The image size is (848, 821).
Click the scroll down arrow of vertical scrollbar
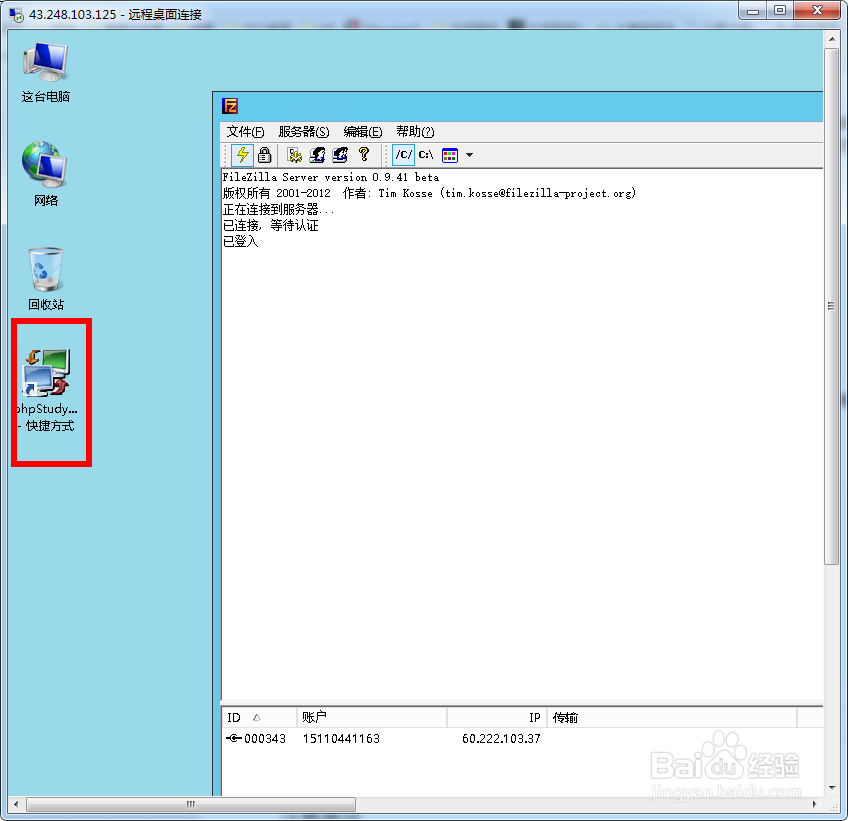click(x=831, y=788)
